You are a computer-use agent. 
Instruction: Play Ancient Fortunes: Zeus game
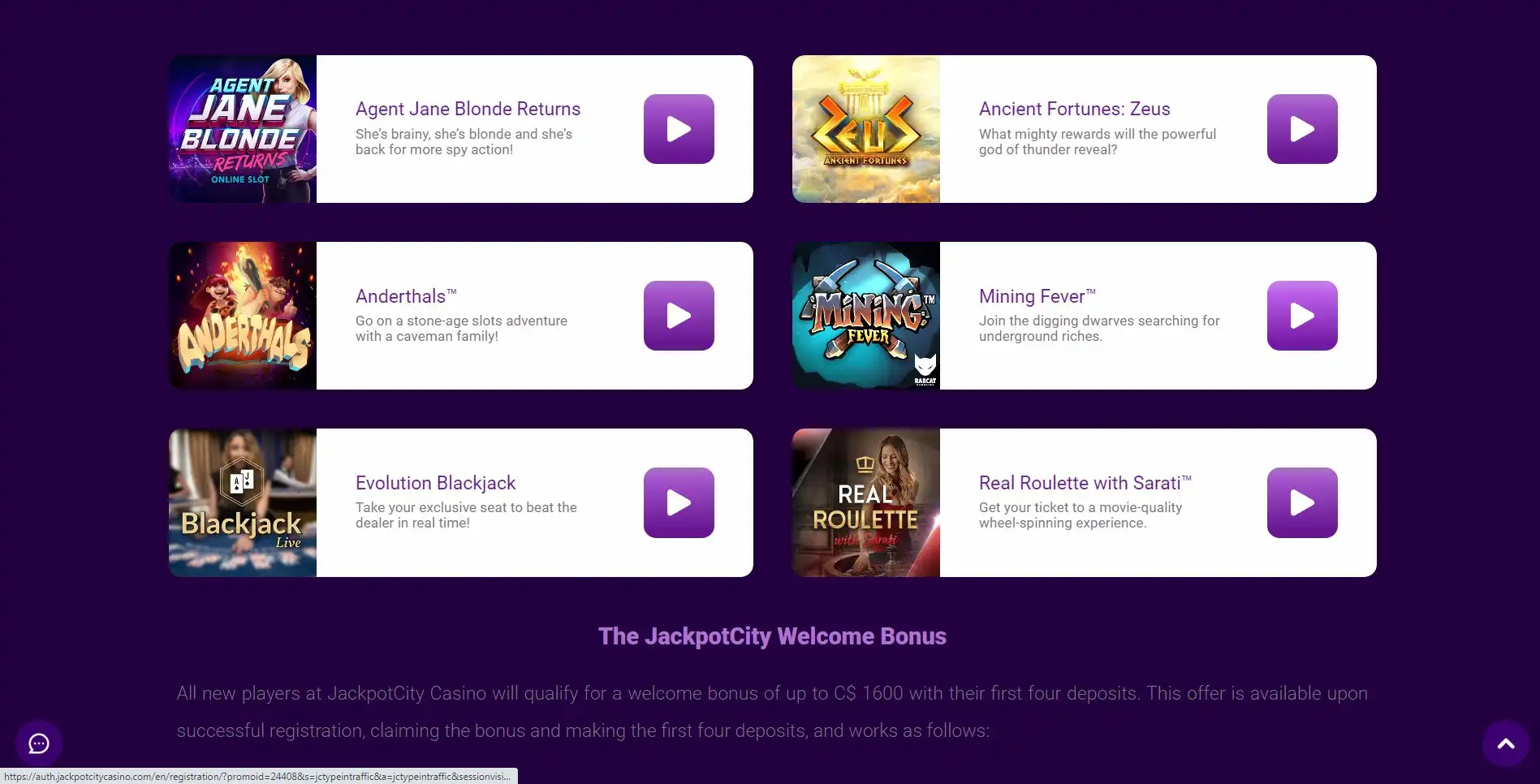(1302, 129)
